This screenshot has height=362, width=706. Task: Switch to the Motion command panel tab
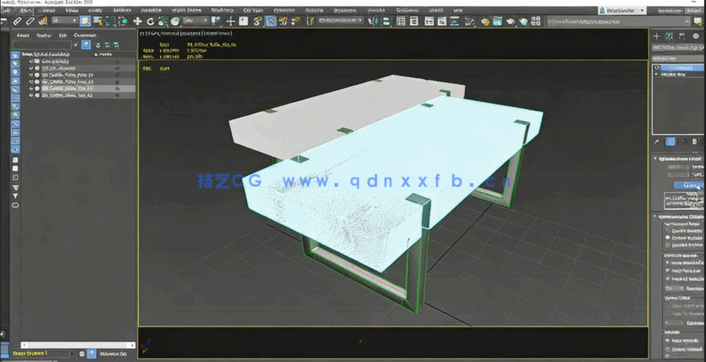[696, 36]
